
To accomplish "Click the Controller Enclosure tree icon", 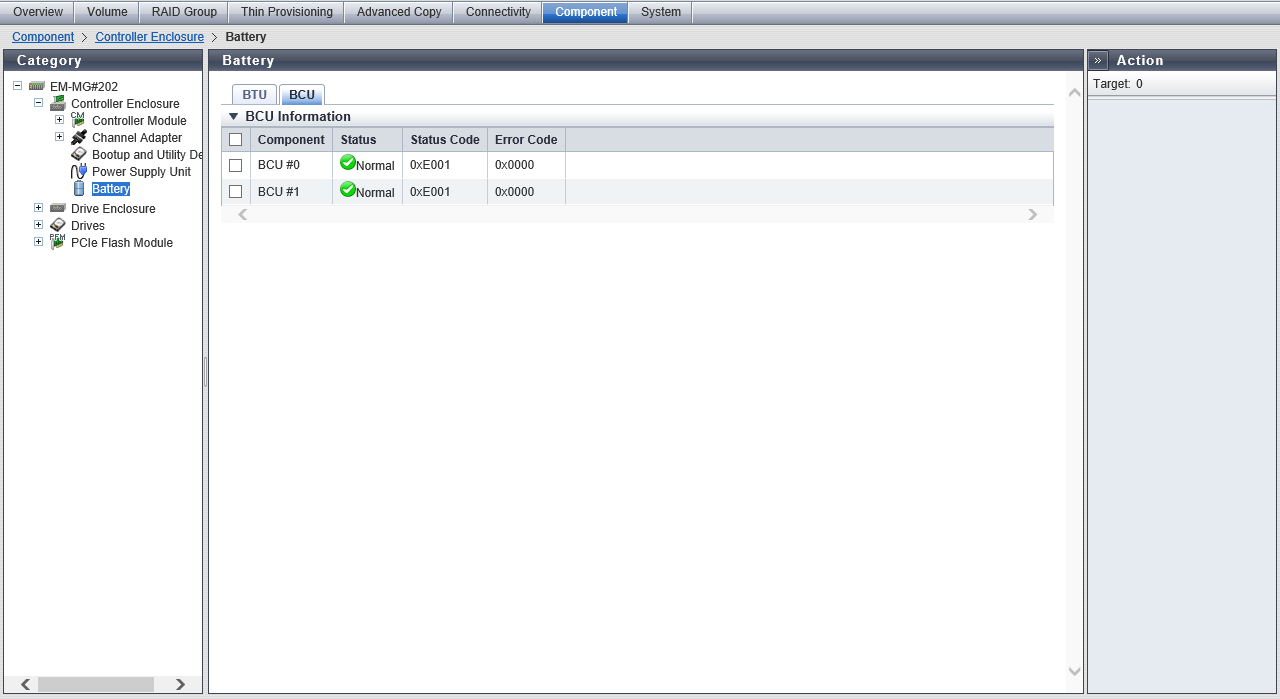I will point(58,103).
